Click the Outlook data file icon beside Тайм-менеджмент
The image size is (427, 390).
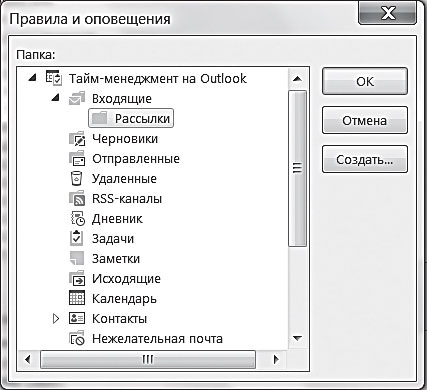(54, 78)
